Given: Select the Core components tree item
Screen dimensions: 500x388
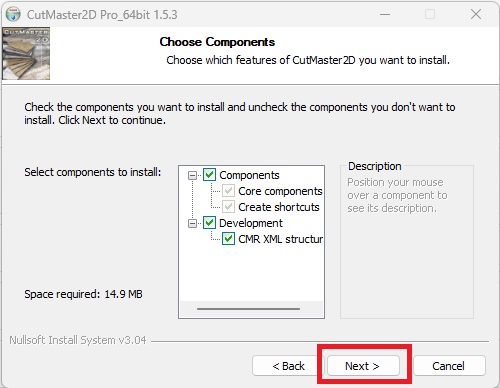Looking at the screenshot, I should [280, 191].
